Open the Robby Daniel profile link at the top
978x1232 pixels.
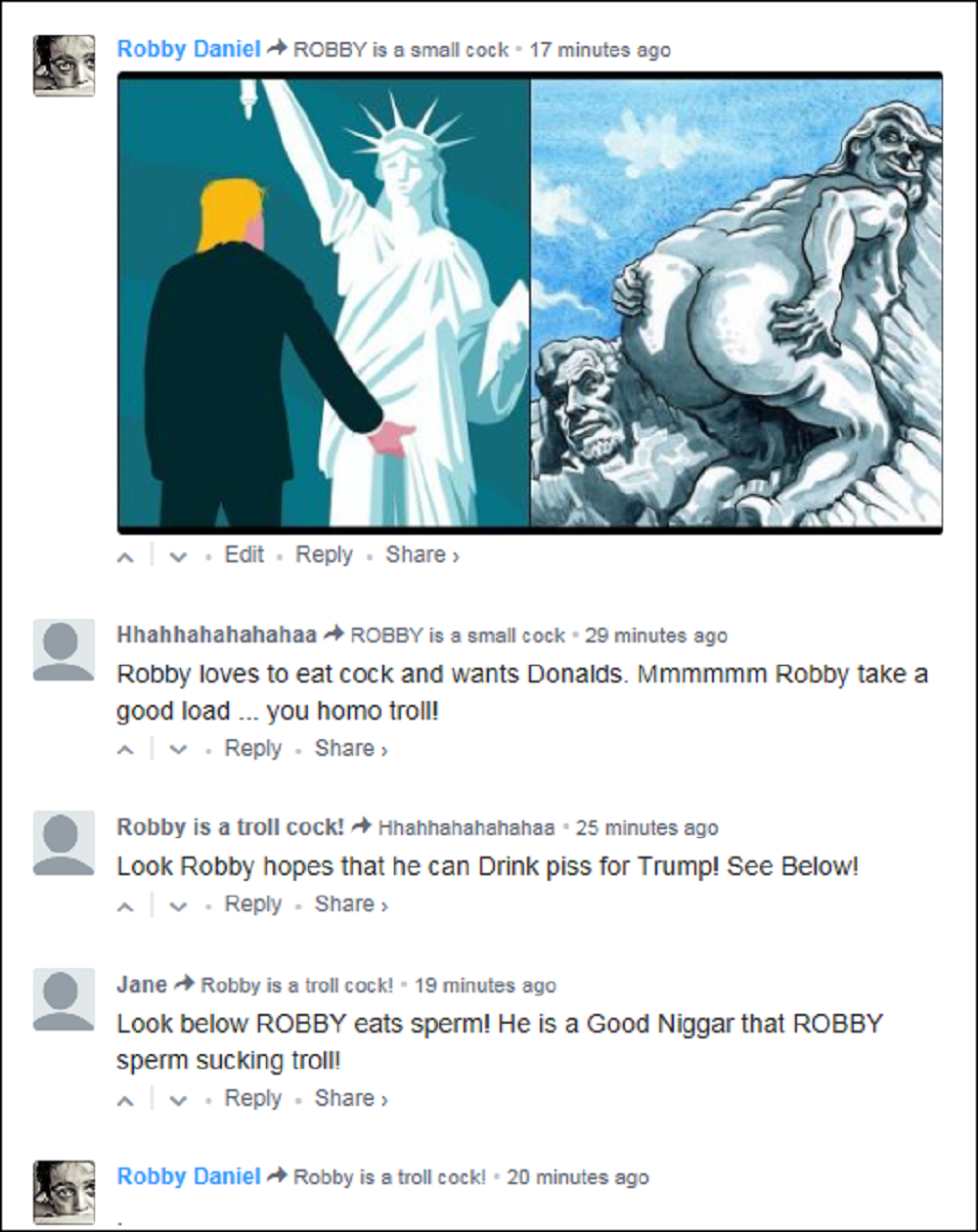[189, 49]
